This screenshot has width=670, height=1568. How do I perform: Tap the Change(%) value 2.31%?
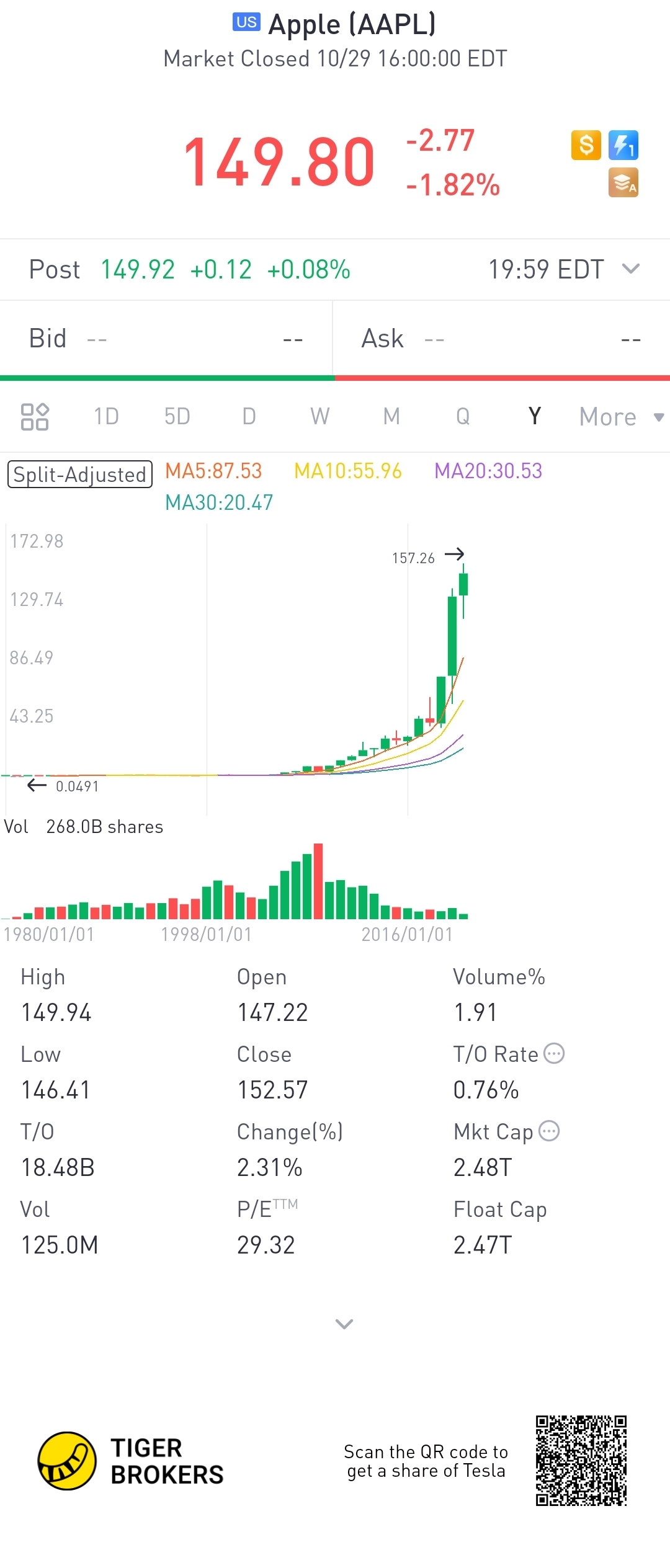270,1168
